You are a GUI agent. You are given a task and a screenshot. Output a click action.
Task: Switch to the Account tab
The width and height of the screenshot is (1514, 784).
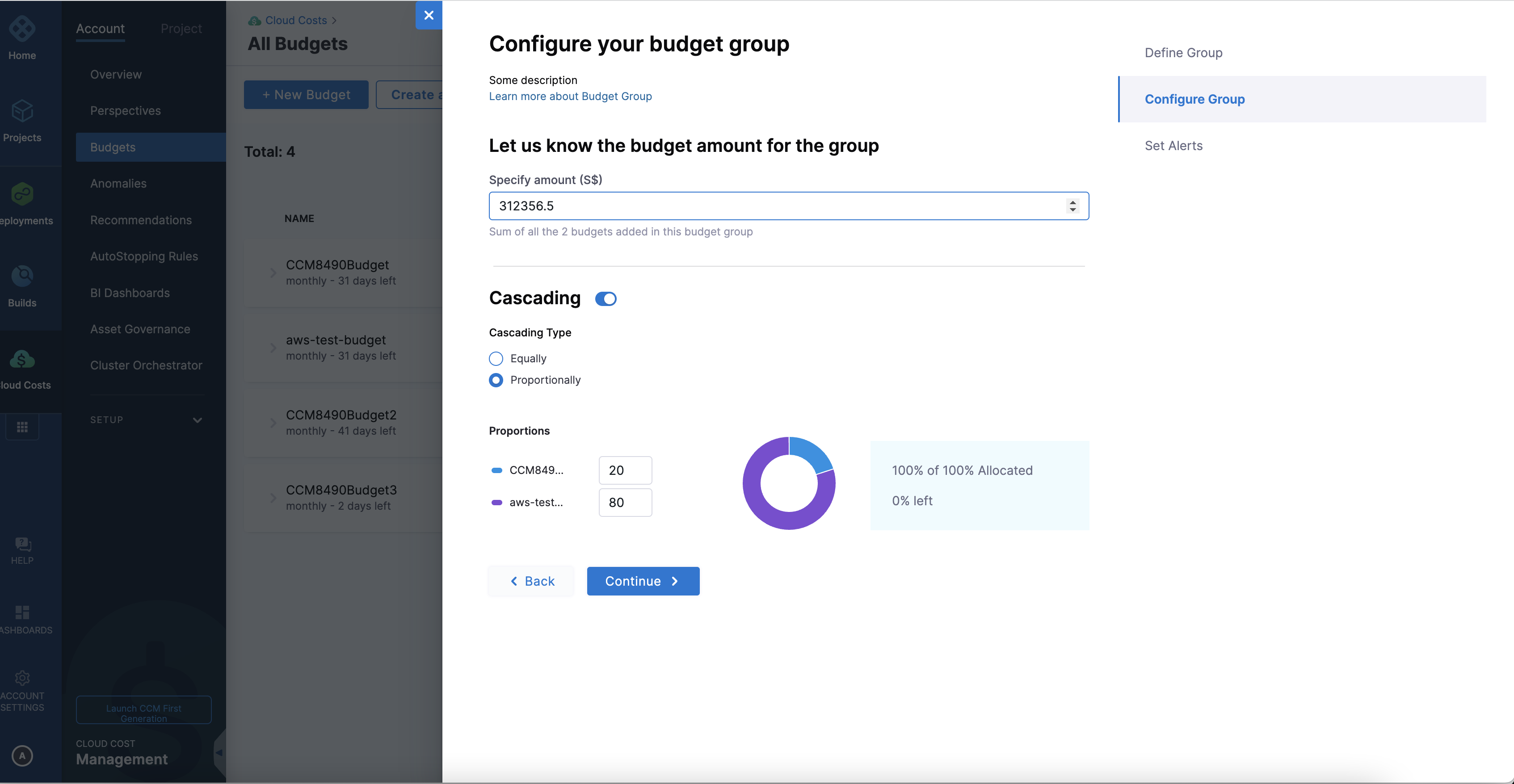pos(101,28)
